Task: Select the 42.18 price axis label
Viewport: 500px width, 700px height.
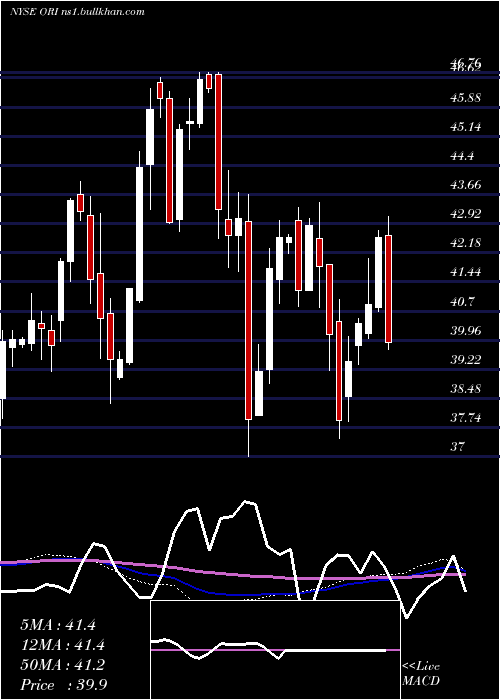Action: click(x=466, y=243)
